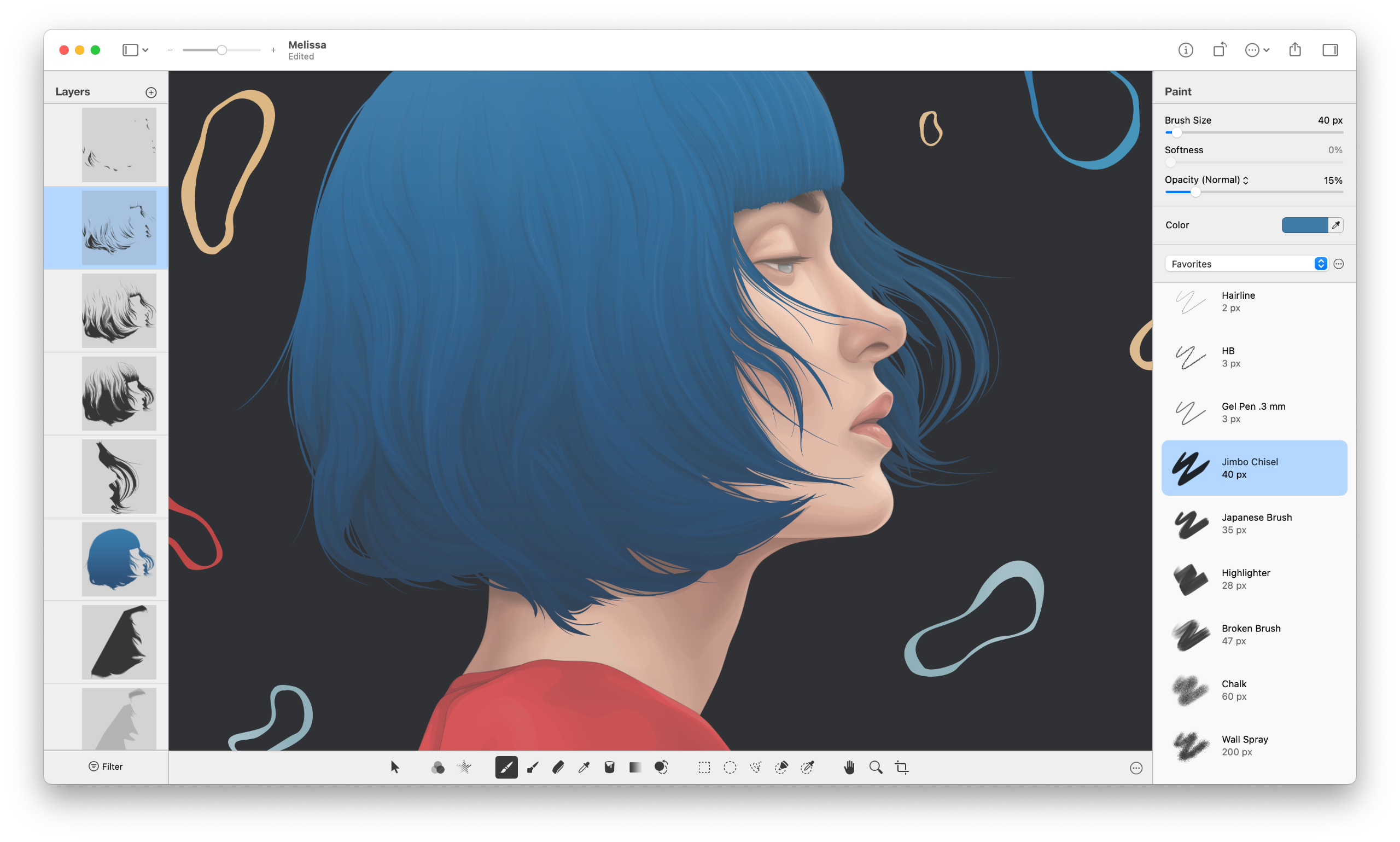Select the Hand navigation tool
Screen dimensions: 1400x842
point(845,768)
